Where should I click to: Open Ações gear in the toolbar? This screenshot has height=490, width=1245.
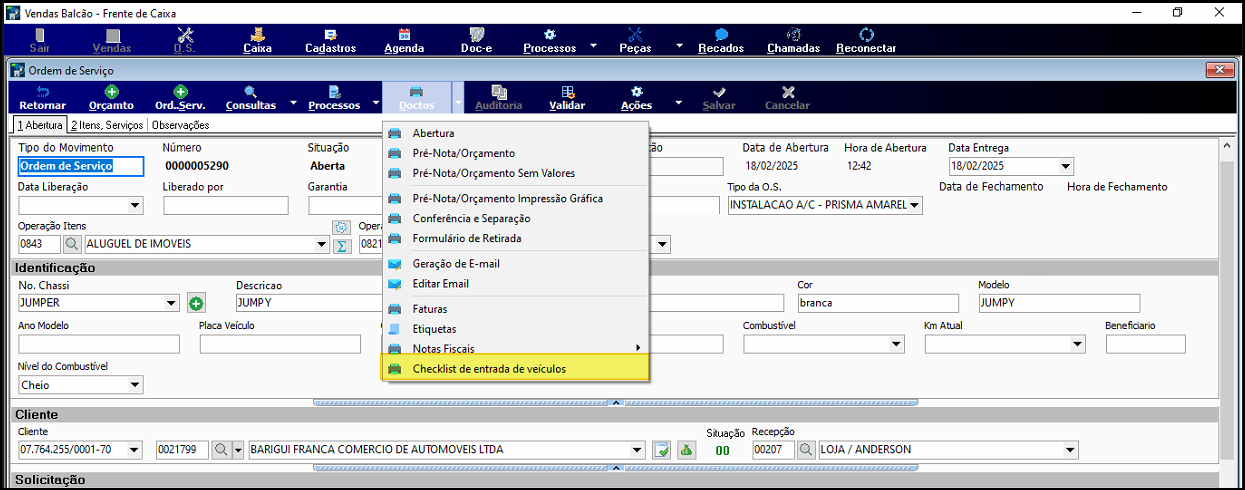[636, 98]
